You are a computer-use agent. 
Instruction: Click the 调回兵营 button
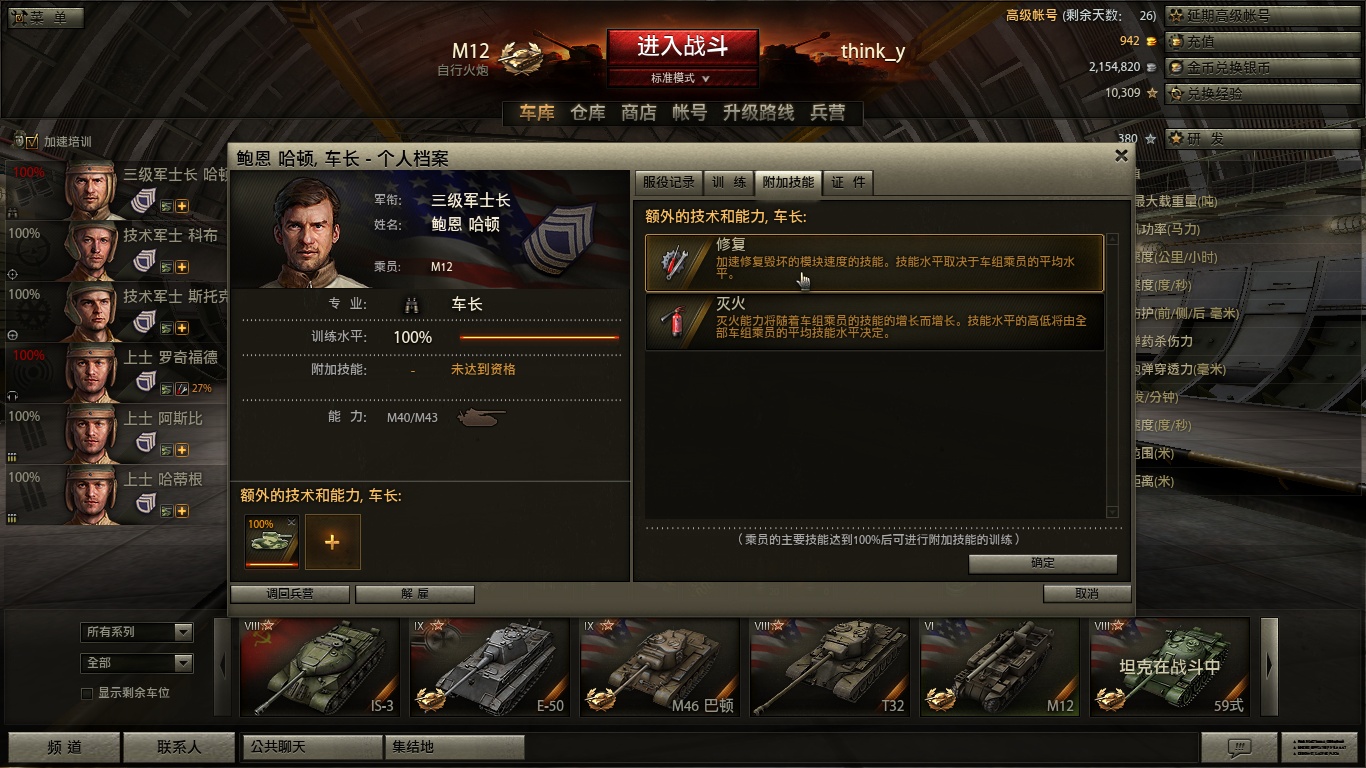click(290, 594)
